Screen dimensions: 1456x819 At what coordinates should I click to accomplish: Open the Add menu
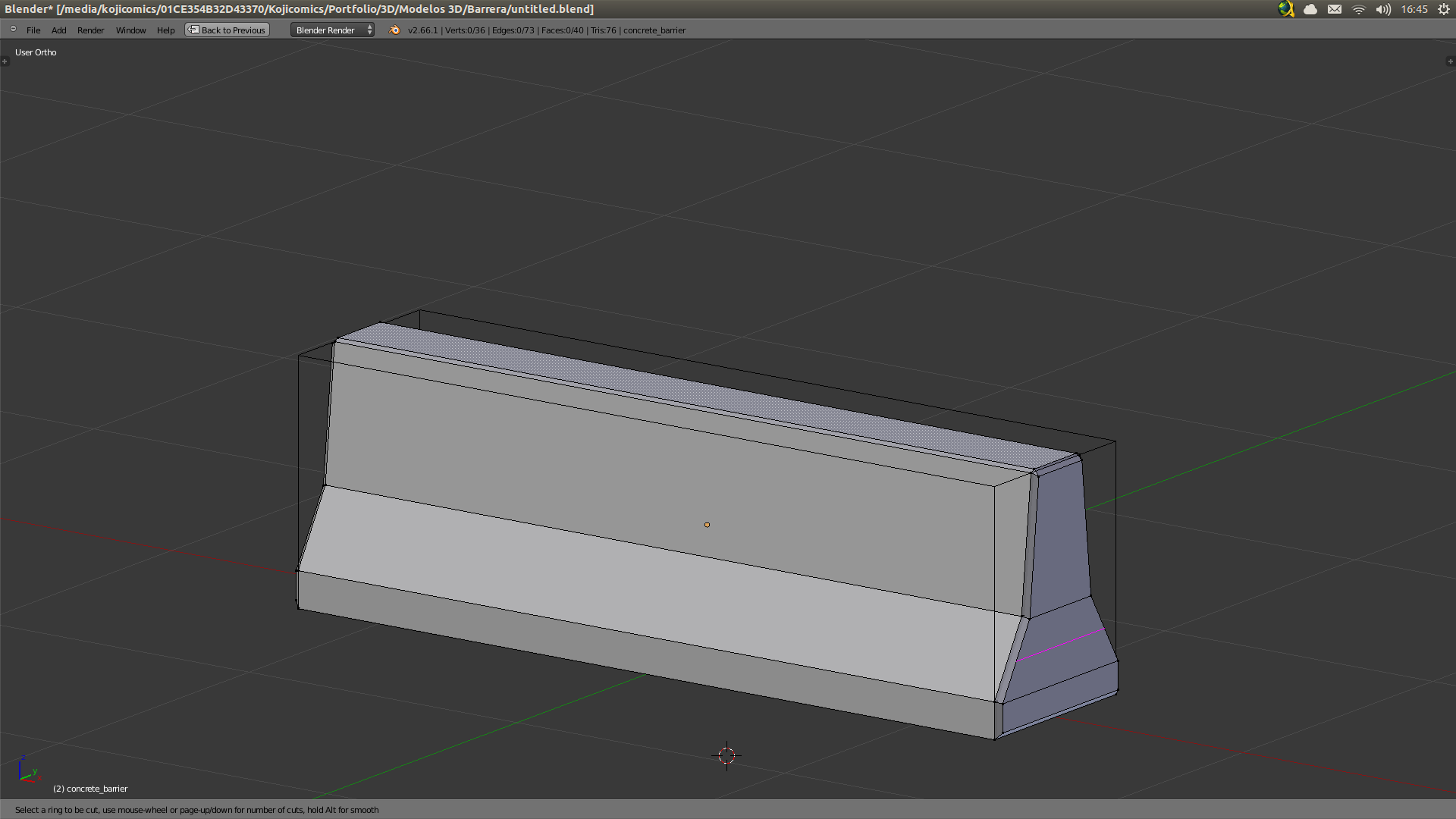click(59, 30)
